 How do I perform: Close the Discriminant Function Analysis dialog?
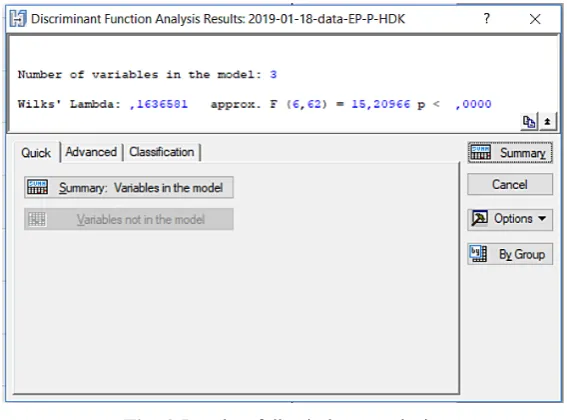[x=535, y=19]
